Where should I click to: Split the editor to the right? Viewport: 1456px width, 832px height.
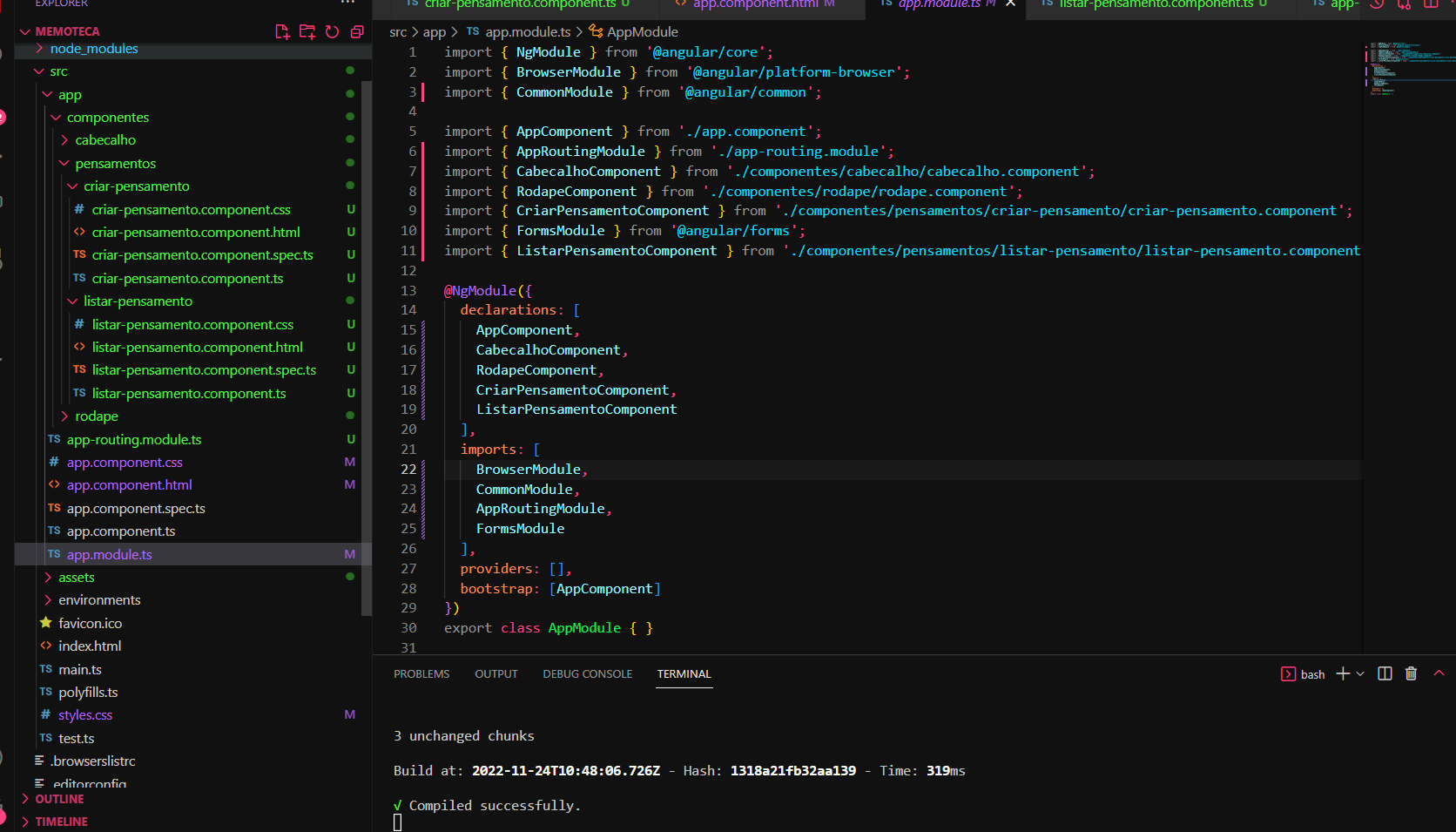click(1431, 3)
